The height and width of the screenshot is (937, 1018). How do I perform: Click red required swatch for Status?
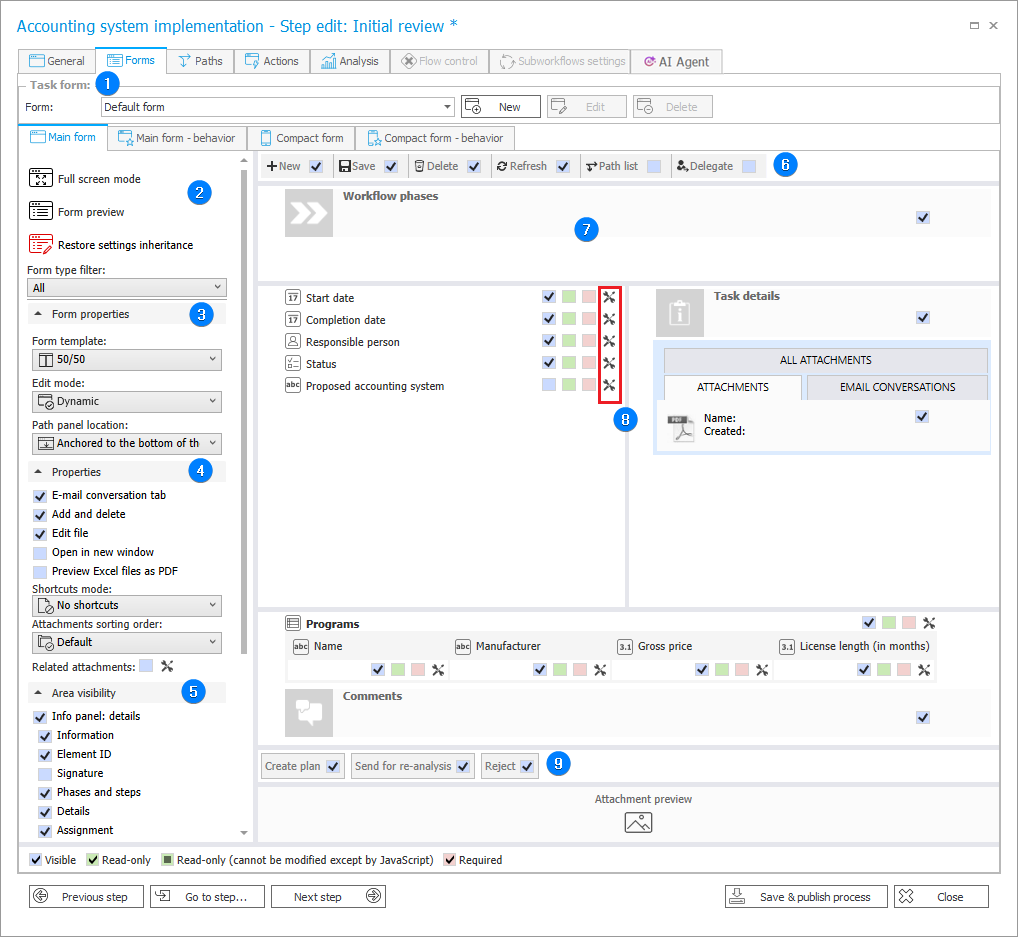click(589, 362)
